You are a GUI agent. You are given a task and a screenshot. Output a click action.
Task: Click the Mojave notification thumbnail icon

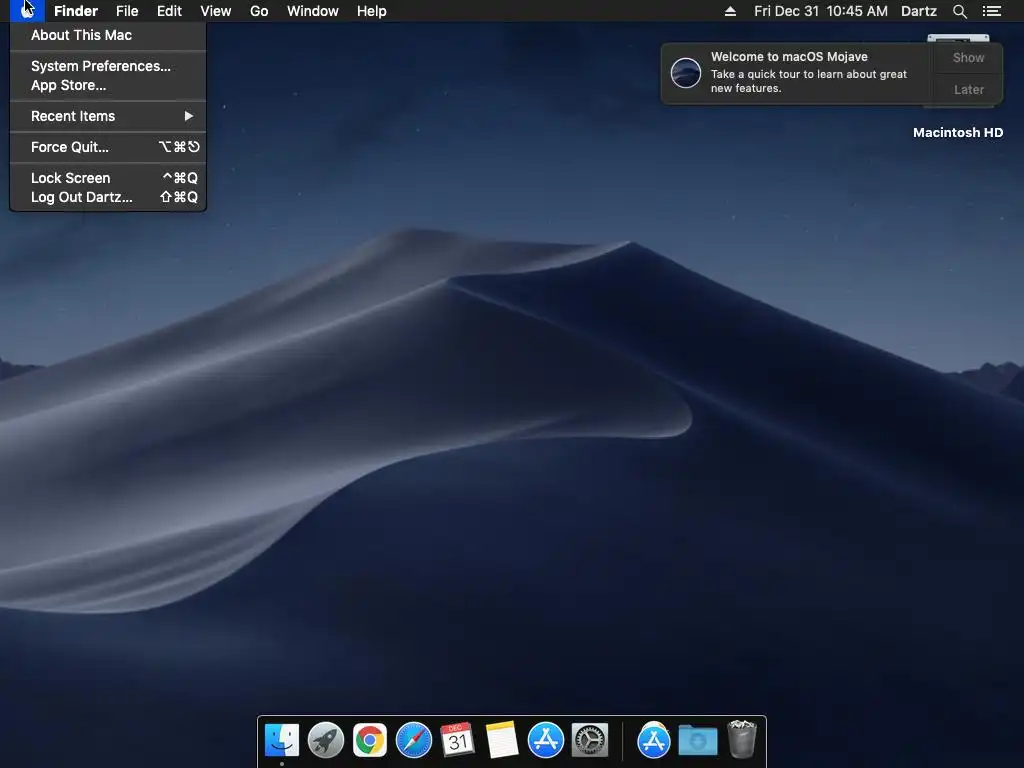click(686, 72)
